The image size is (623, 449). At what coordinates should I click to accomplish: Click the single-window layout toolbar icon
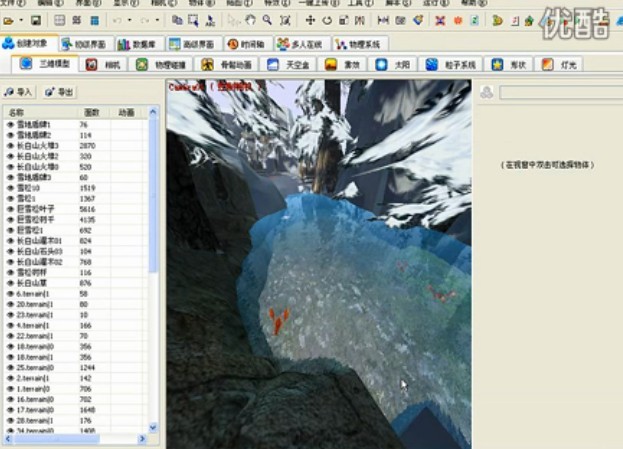(60, 20)
